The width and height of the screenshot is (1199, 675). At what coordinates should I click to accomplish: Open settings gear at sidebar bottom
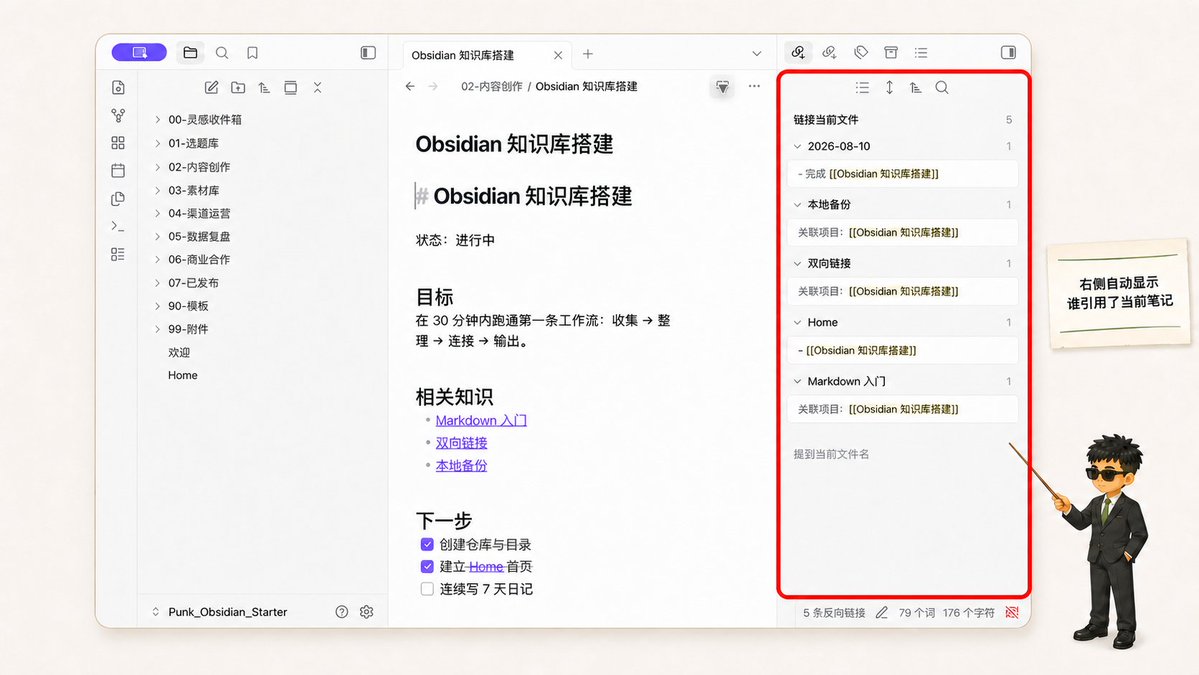(366, 612)
